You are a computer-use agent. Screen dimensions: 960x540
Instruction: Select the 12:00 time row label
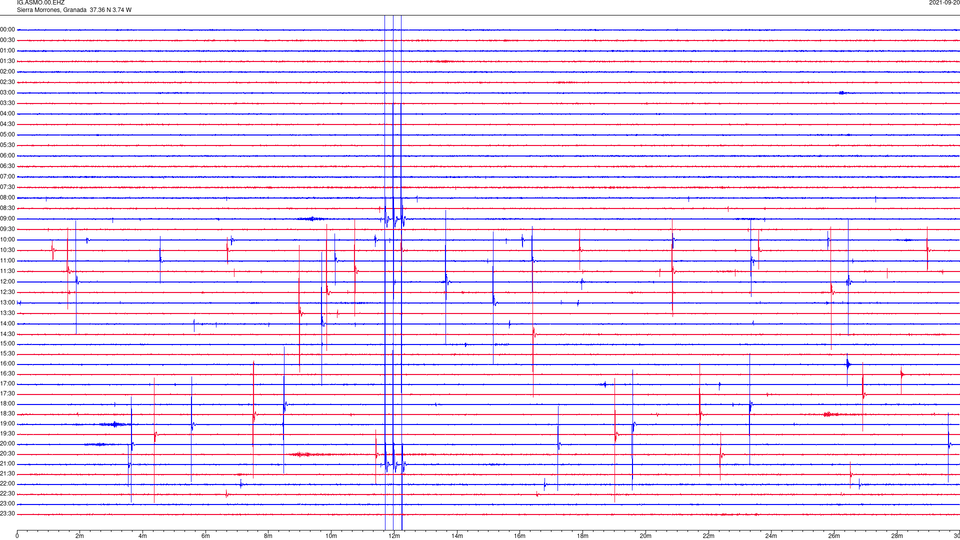click(7, 282)
